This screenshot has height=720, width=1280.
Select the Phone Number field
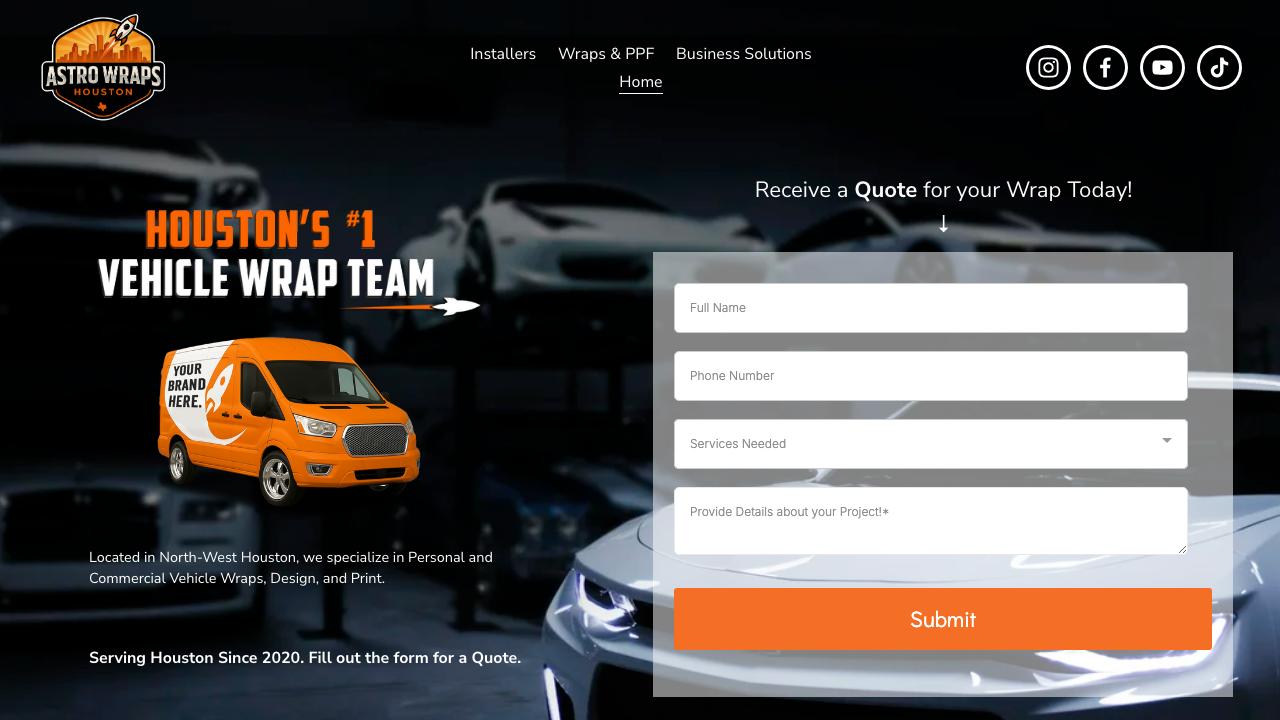(931, 376)
